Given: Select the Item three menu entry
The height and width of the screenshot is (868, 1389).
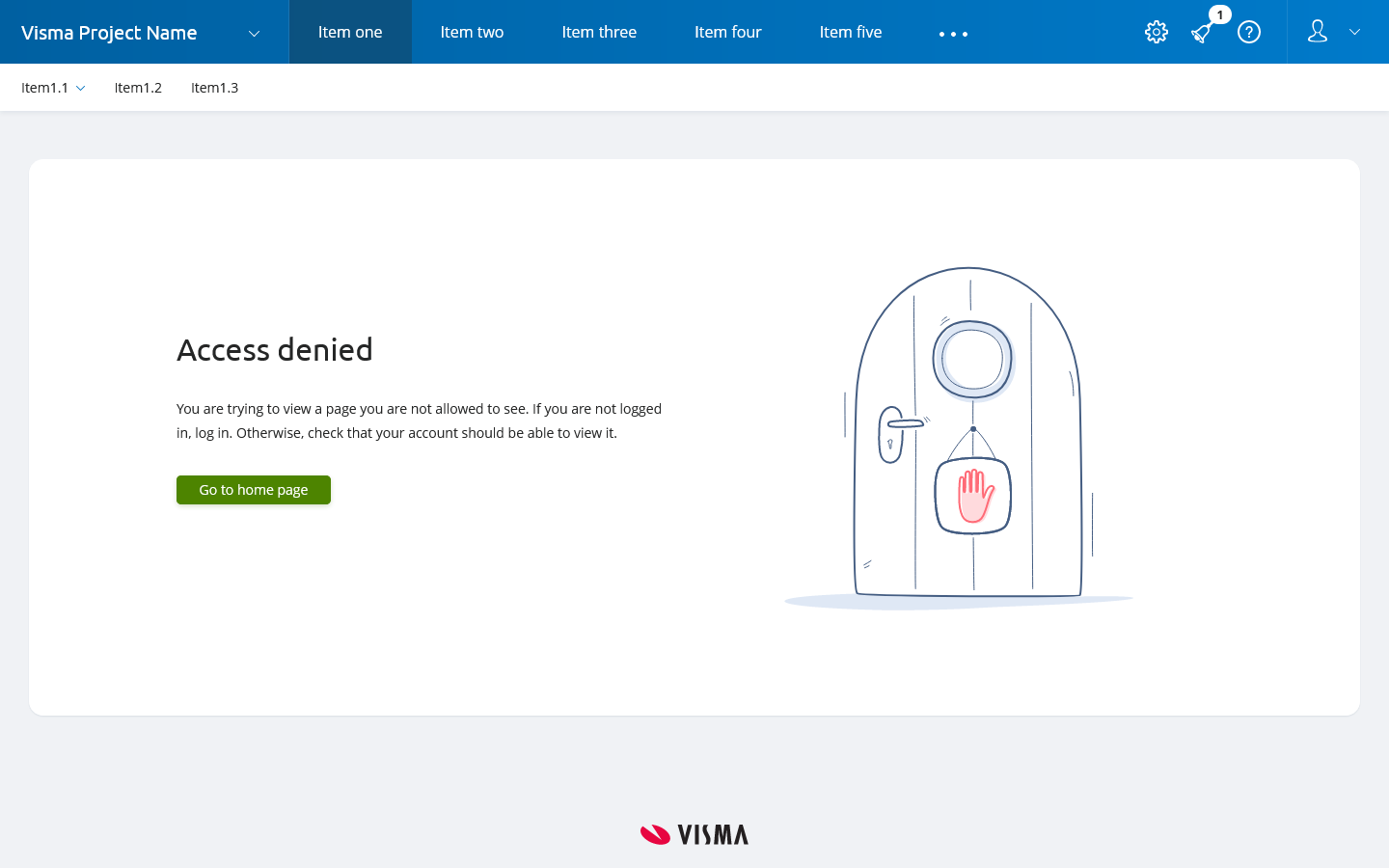Looking at the screenshot, I should click(599, 32).
